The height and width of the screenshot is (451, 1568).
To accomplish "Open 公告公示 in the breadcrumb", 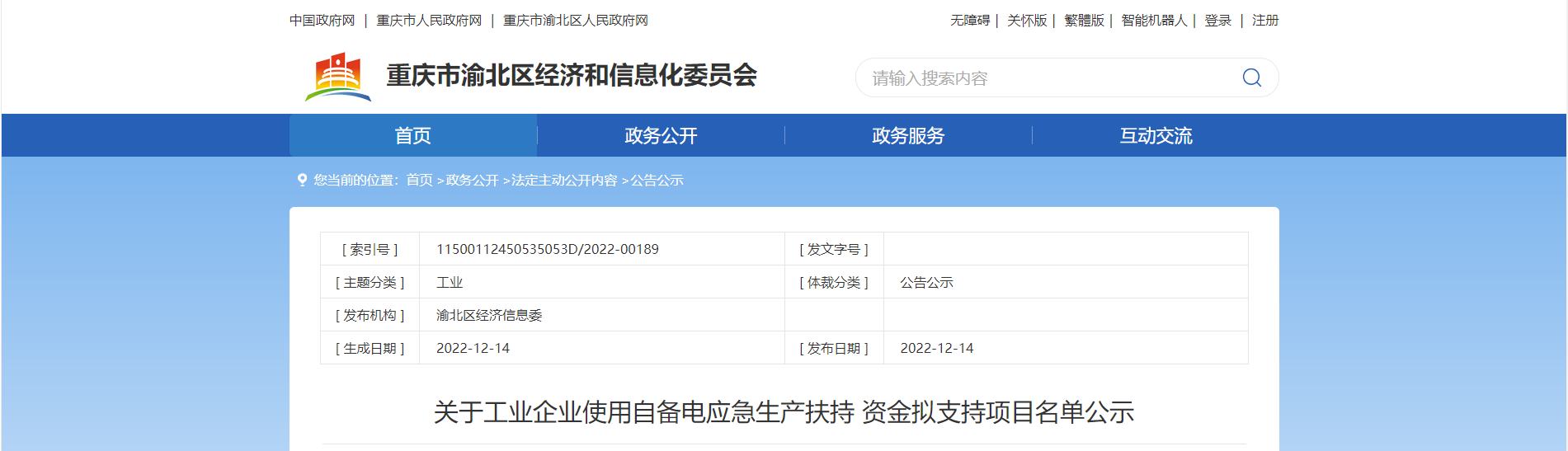I will click(657, 180).
